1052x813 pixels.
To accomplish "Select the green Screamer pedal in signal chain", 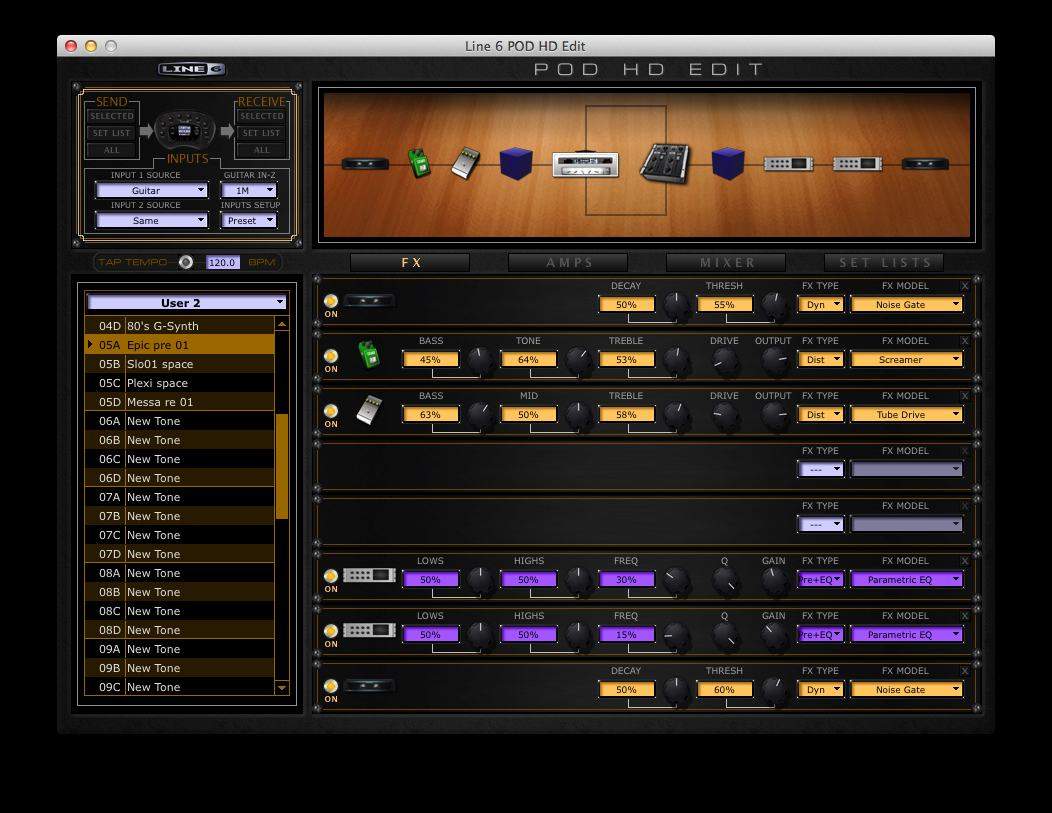I will pyautogui.click(x=419, y=162).
